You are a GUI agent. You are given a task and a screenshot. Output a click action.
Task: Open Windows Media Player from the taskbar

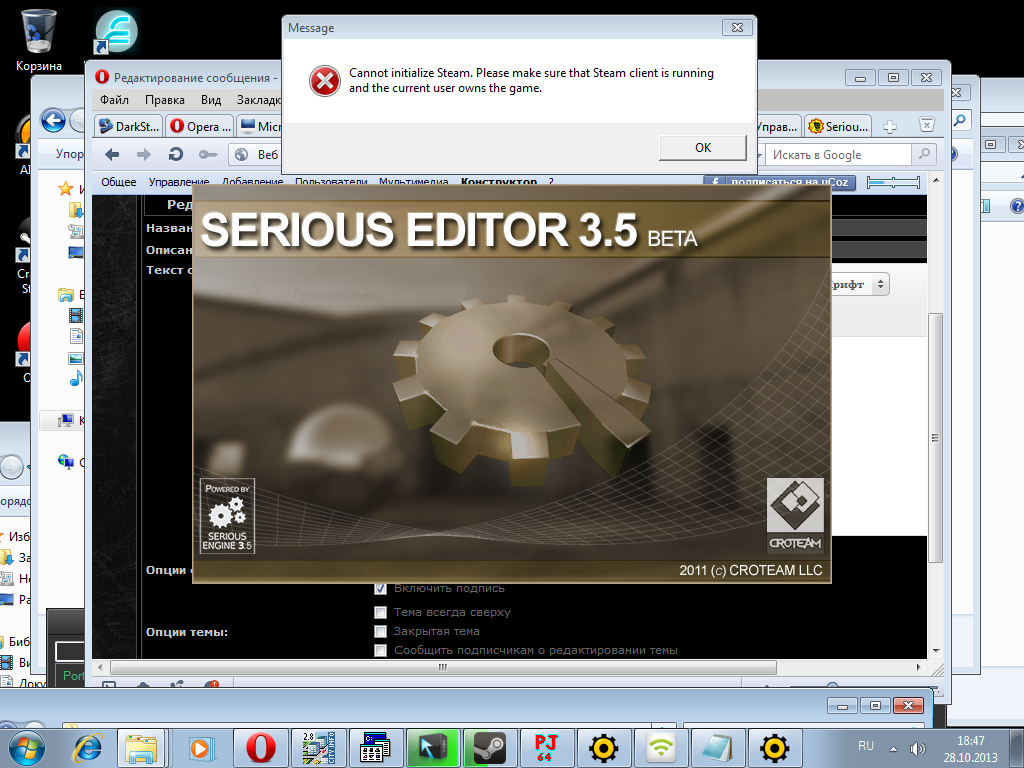click(x=200, y=747)
